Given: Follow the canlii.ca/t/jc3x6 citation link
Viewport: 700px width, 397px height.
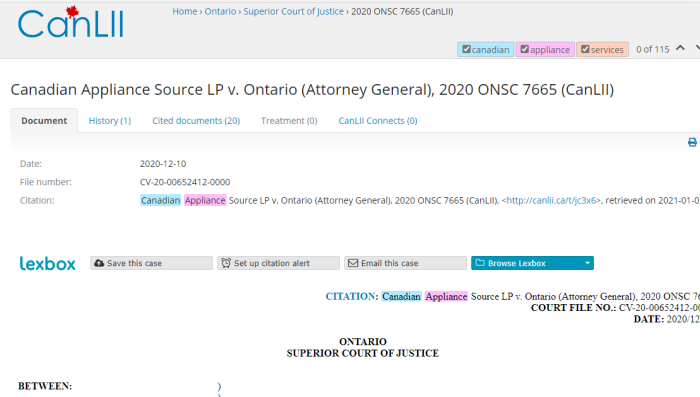Looking at the screenshot, I should coord(551,201).
